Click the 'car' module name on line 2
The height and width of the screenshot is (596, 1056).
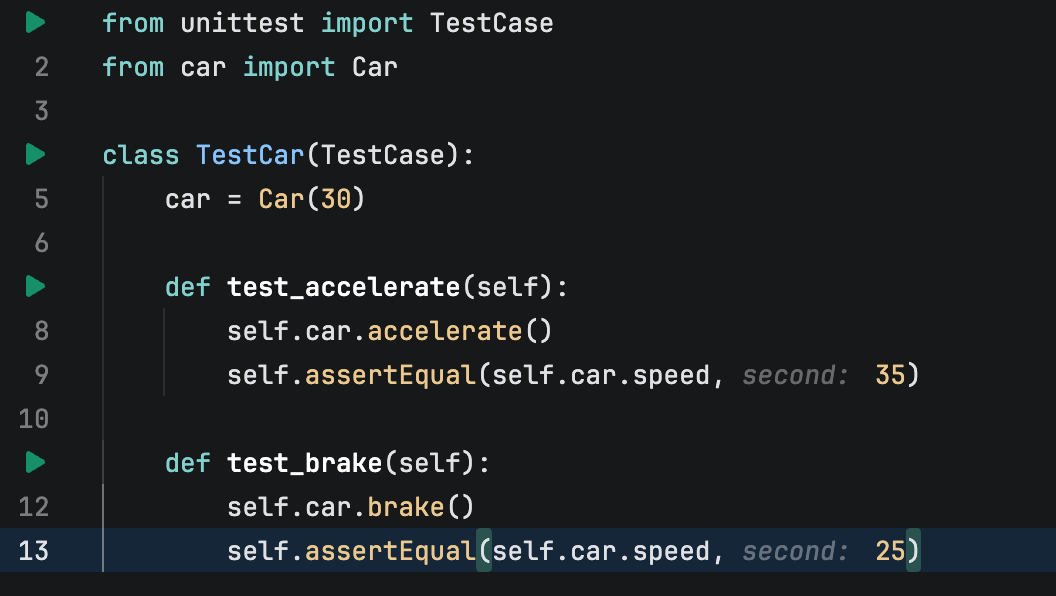coord(203,67)
